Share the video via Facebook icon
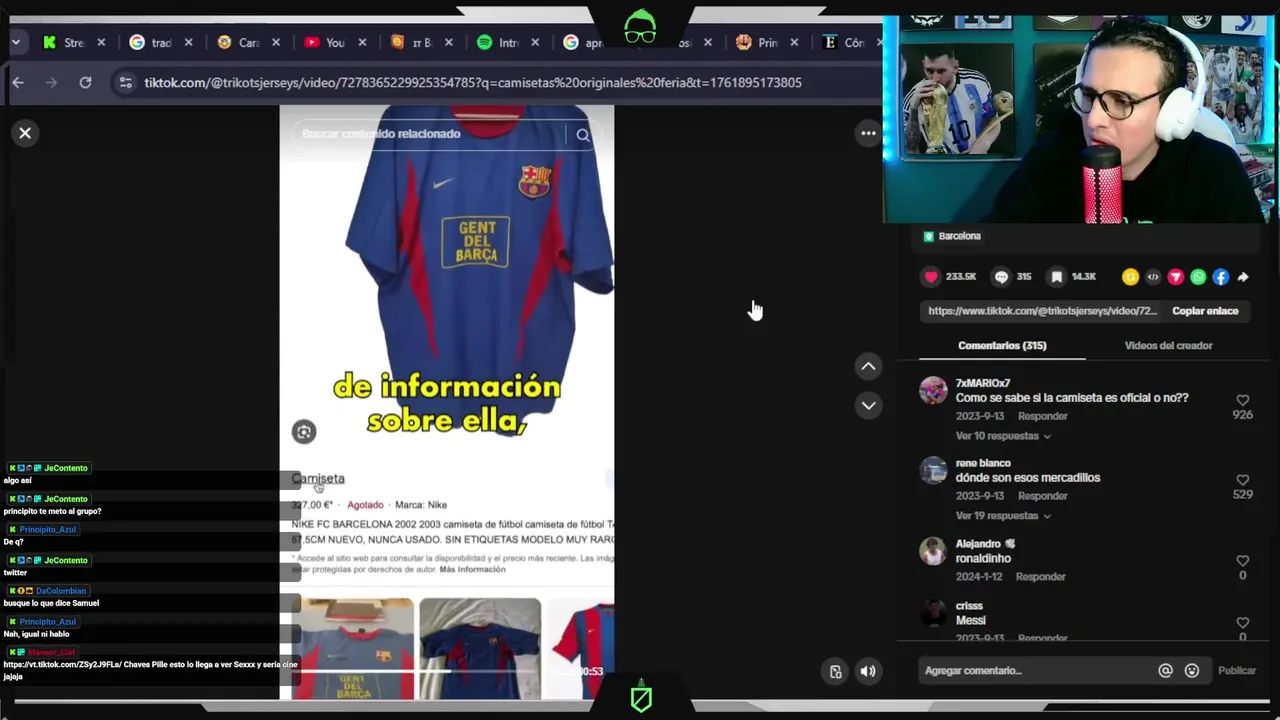 1221,277
